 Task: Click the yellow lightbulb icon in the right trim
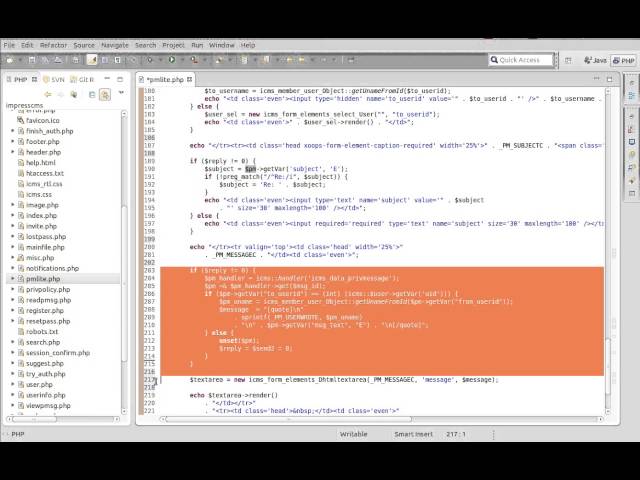(631, 155)
